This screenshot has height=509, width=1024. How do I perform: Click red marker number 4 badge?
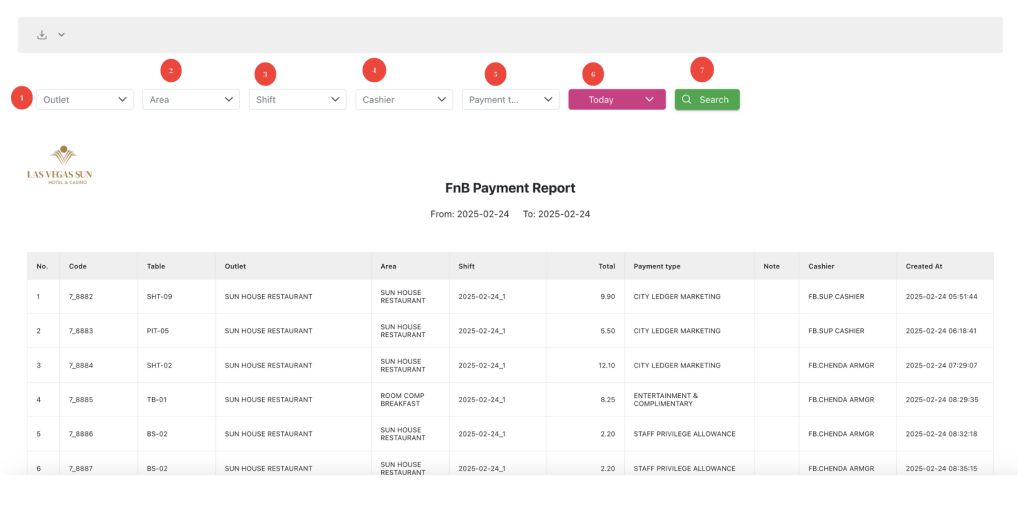pyautogui.click(x=374, y=70)
